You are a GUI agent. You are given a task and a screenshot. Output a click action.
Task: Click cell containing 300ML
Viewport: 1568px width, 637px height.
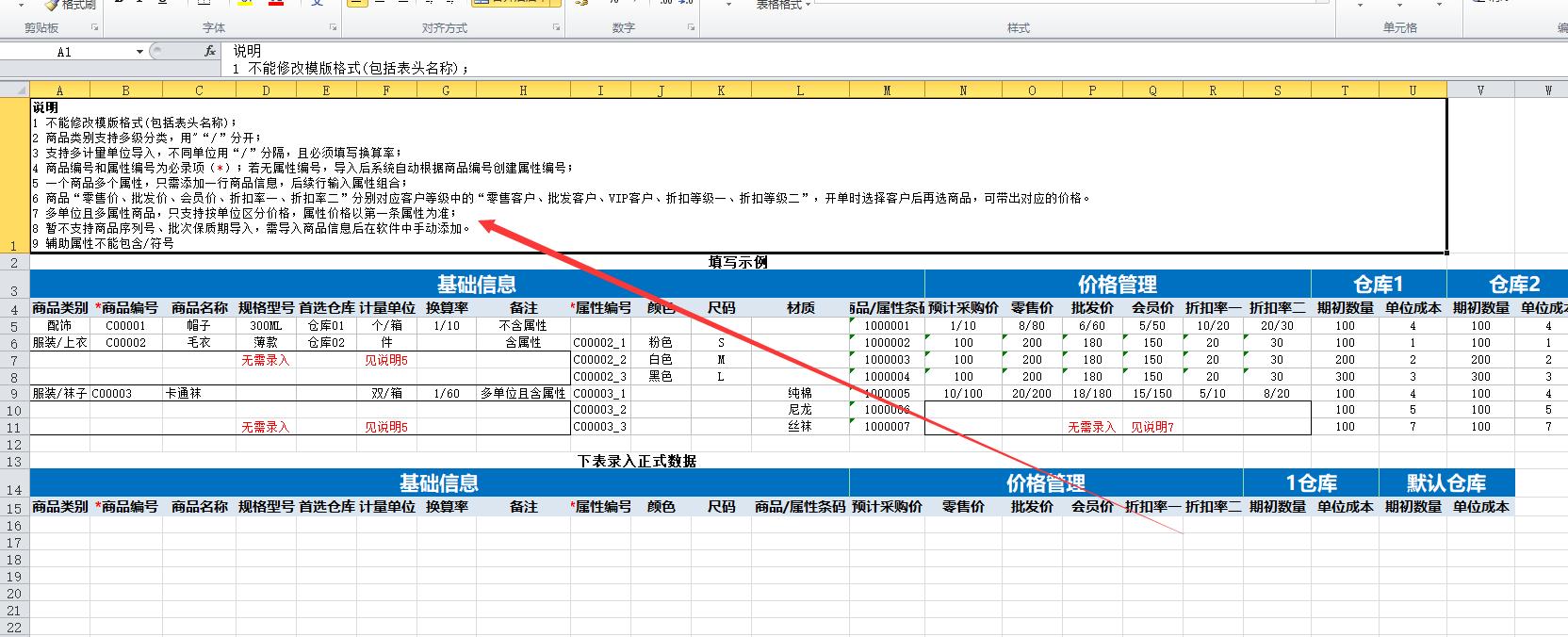266,326
